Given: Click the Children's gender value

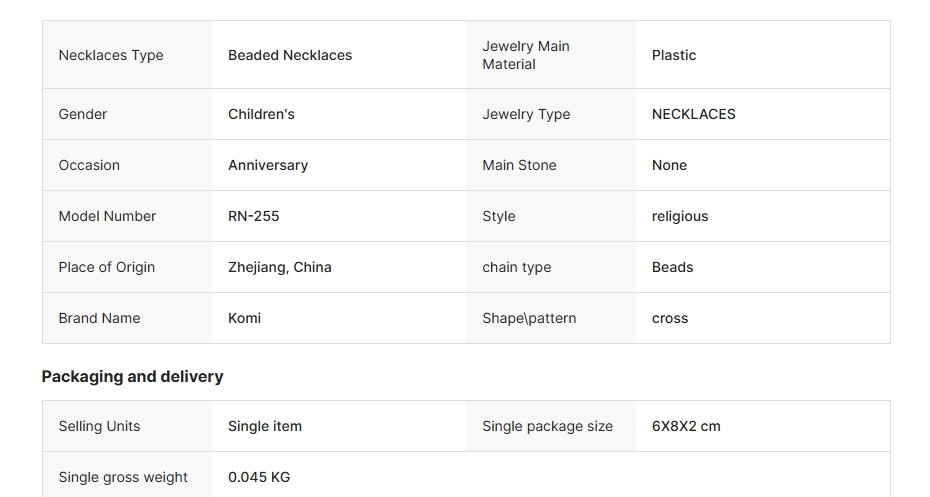Looking at the screenshot, I should tap(261, 114).
